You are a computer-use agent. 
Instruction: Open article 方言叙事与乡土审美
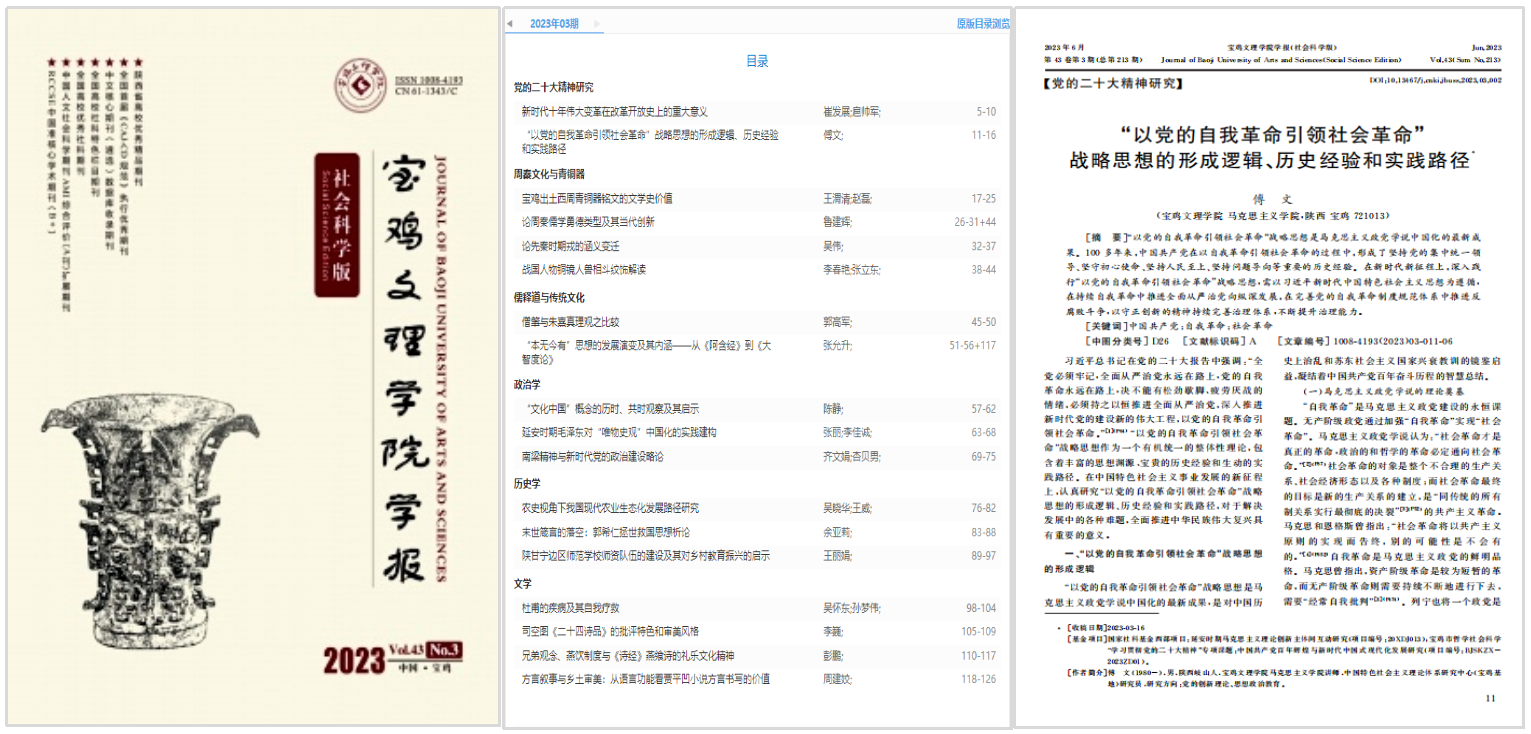tap(646, 680)
